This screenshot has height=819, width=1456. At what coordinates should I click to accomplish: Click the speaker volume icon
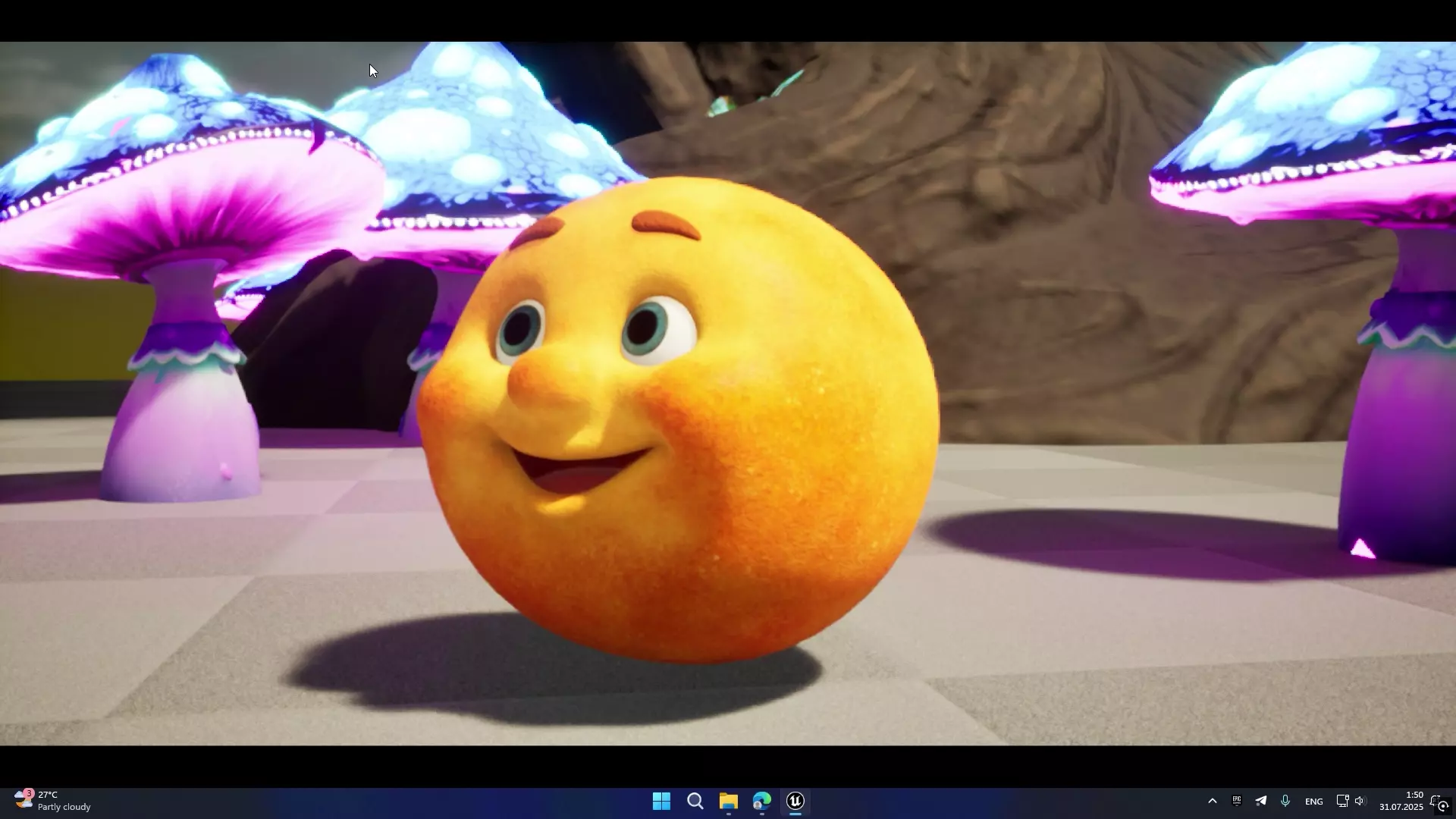coord(1360,801)
